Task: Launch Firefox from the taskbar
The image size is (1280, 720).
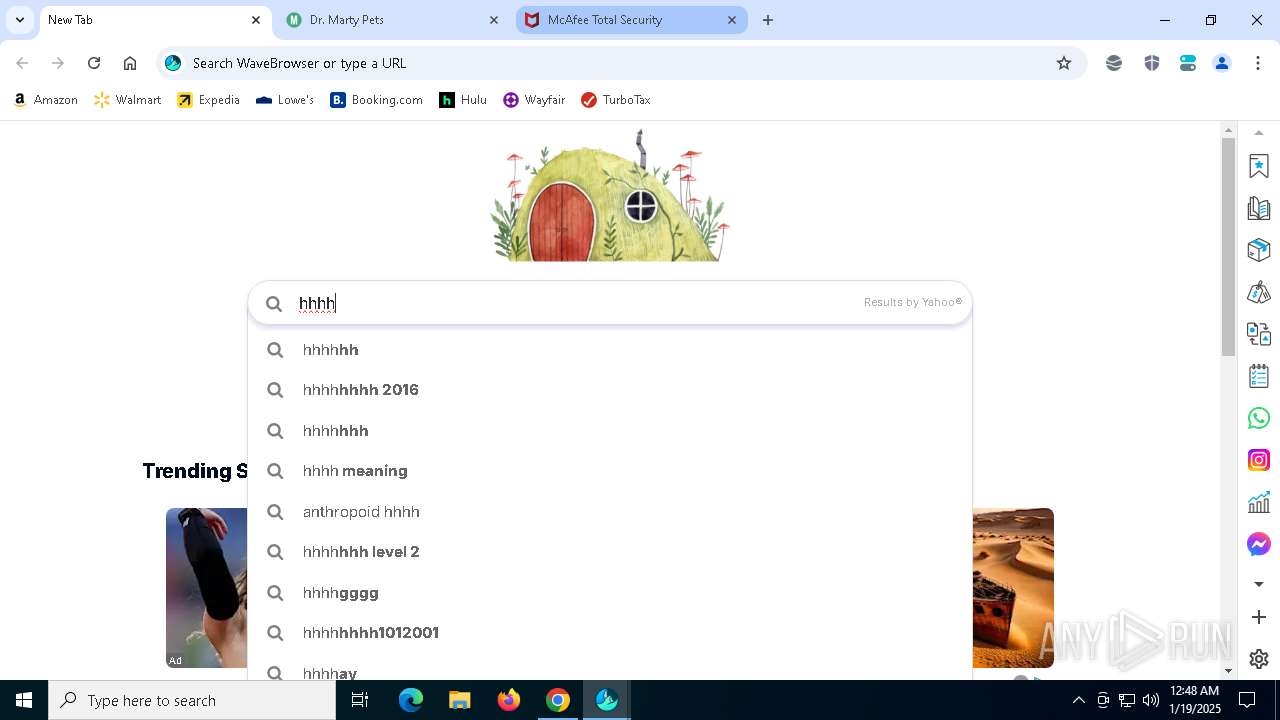Action: click(x=509, y=700)
